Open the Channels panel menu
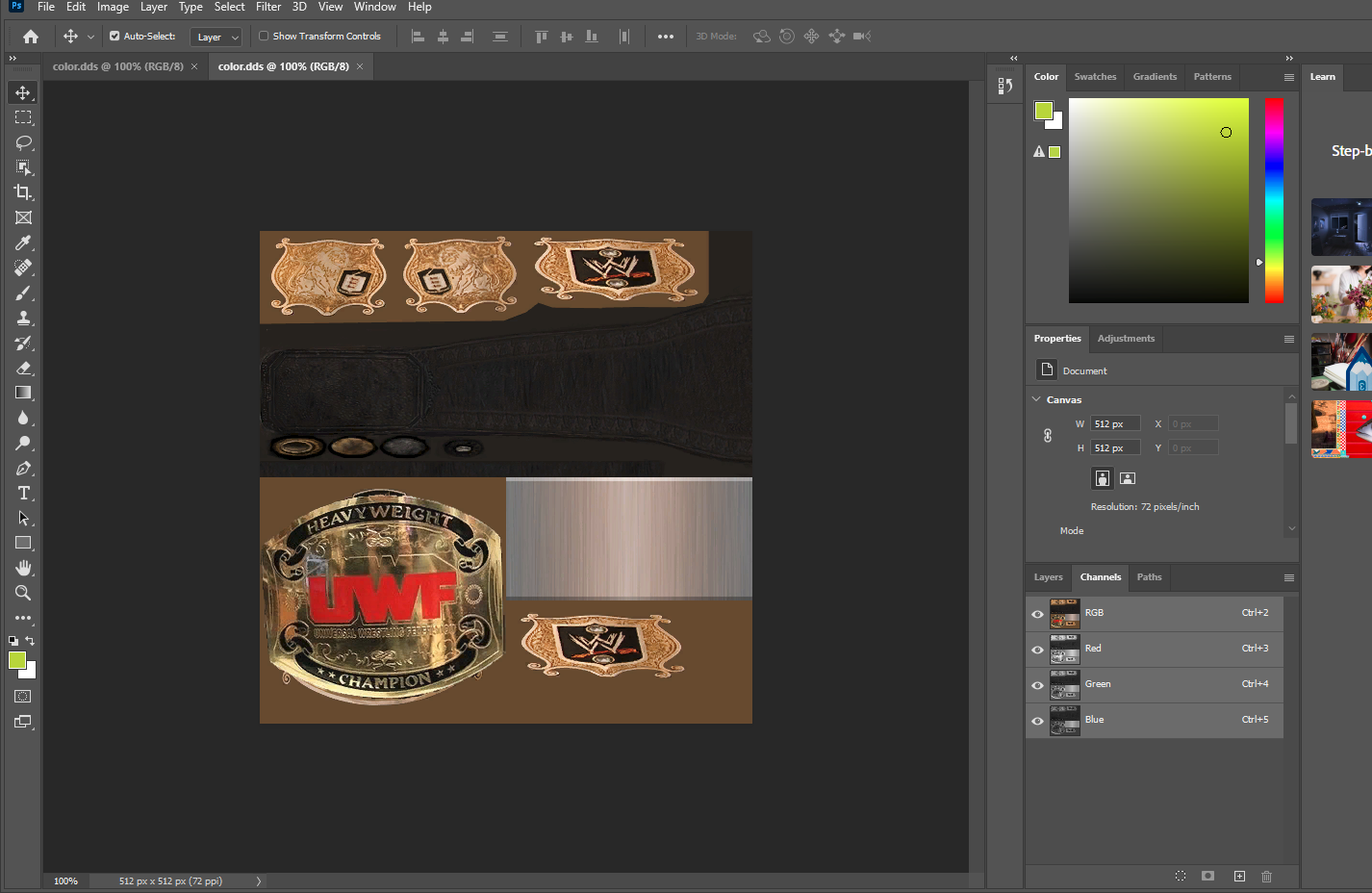 click(x=1288, y=577)
